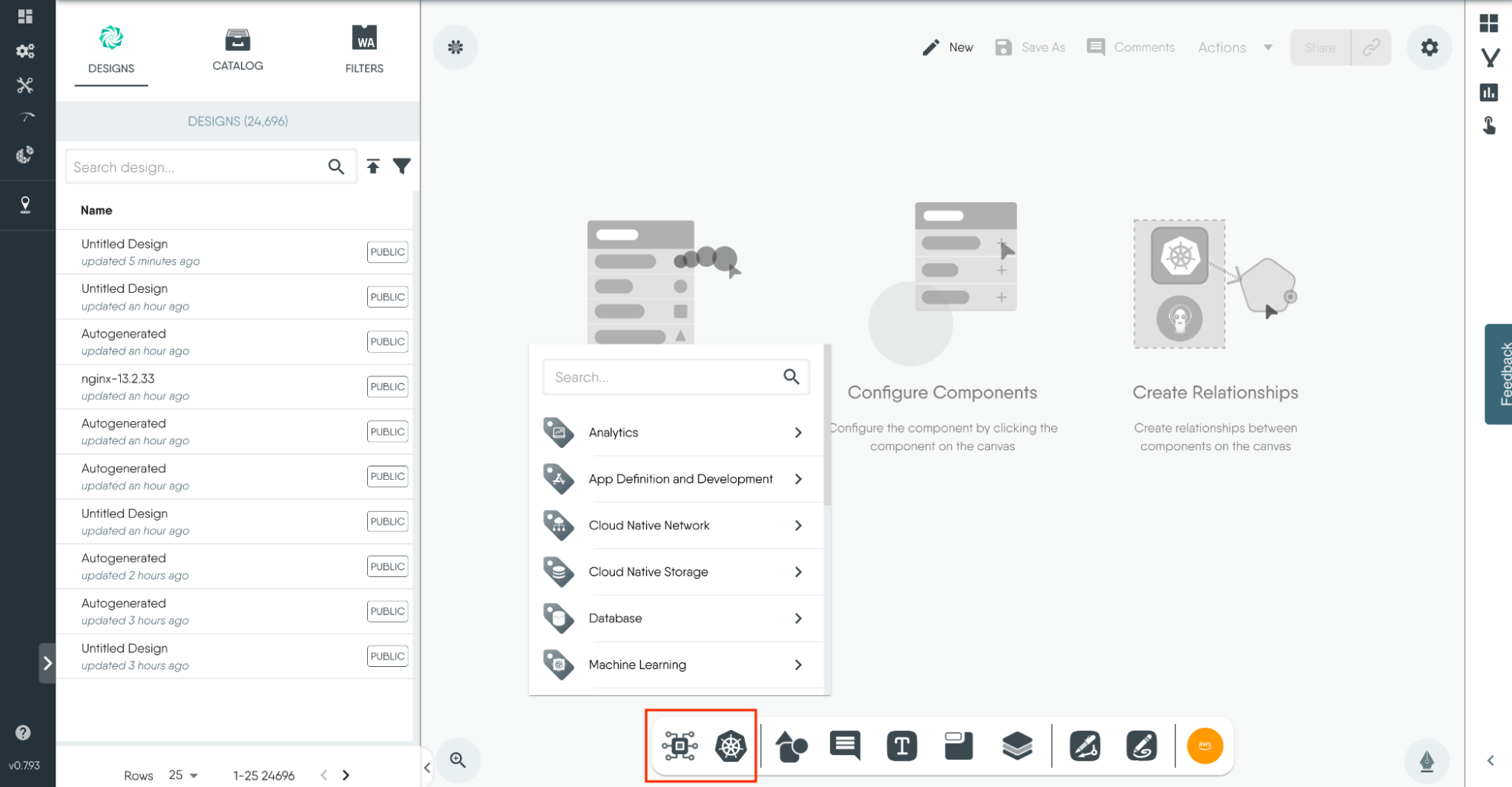Open the layers icon in bottom dock
The image size is (1512, 787).
(1016, 746)
